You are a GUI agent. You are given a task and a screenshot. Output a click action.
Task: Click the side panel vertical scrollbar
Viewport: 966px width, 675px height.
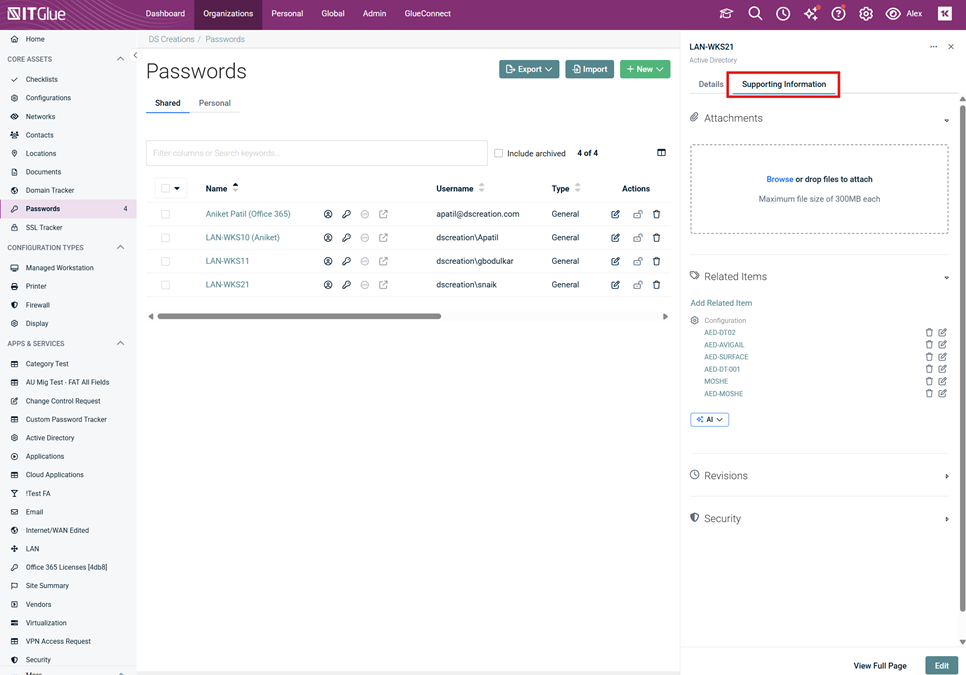coord(962,357)
